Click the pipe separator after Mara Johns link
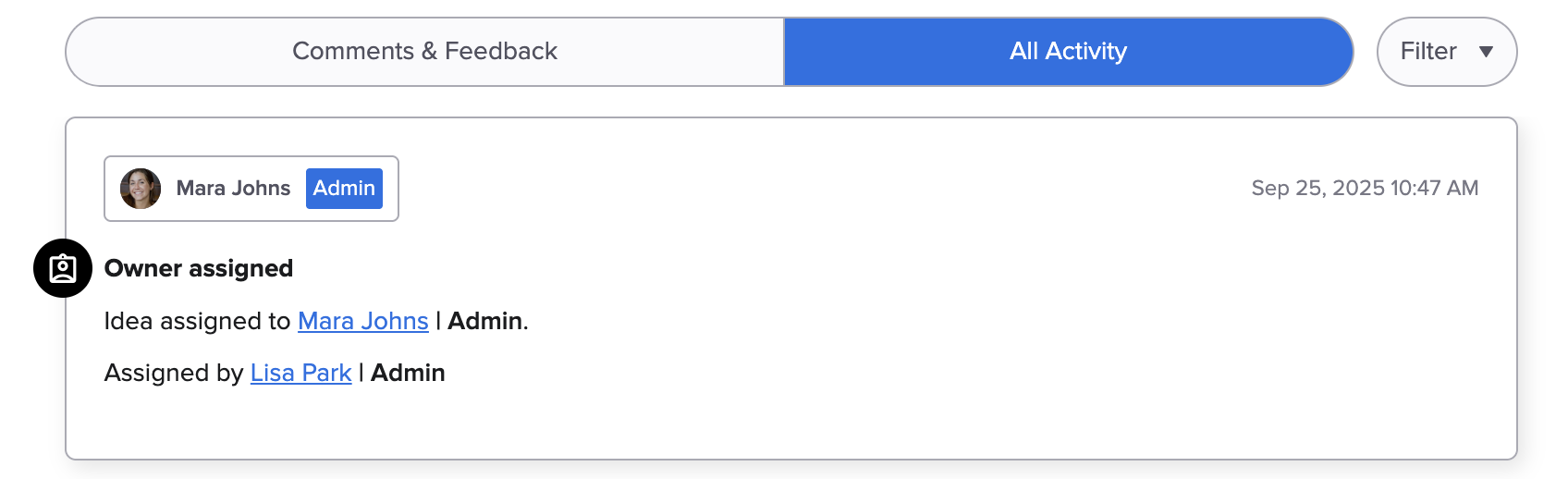This screenshot has height=479, width=1568. (438, 321)
